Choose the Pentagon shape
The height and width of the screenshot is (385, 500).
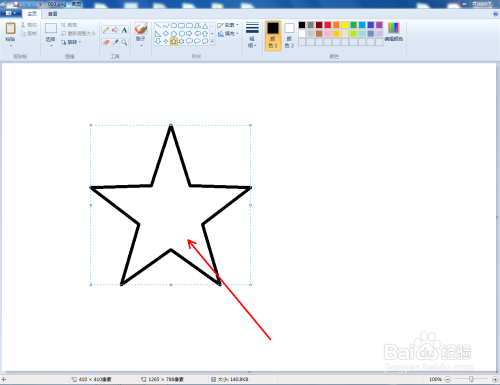(x=174, y=34)
